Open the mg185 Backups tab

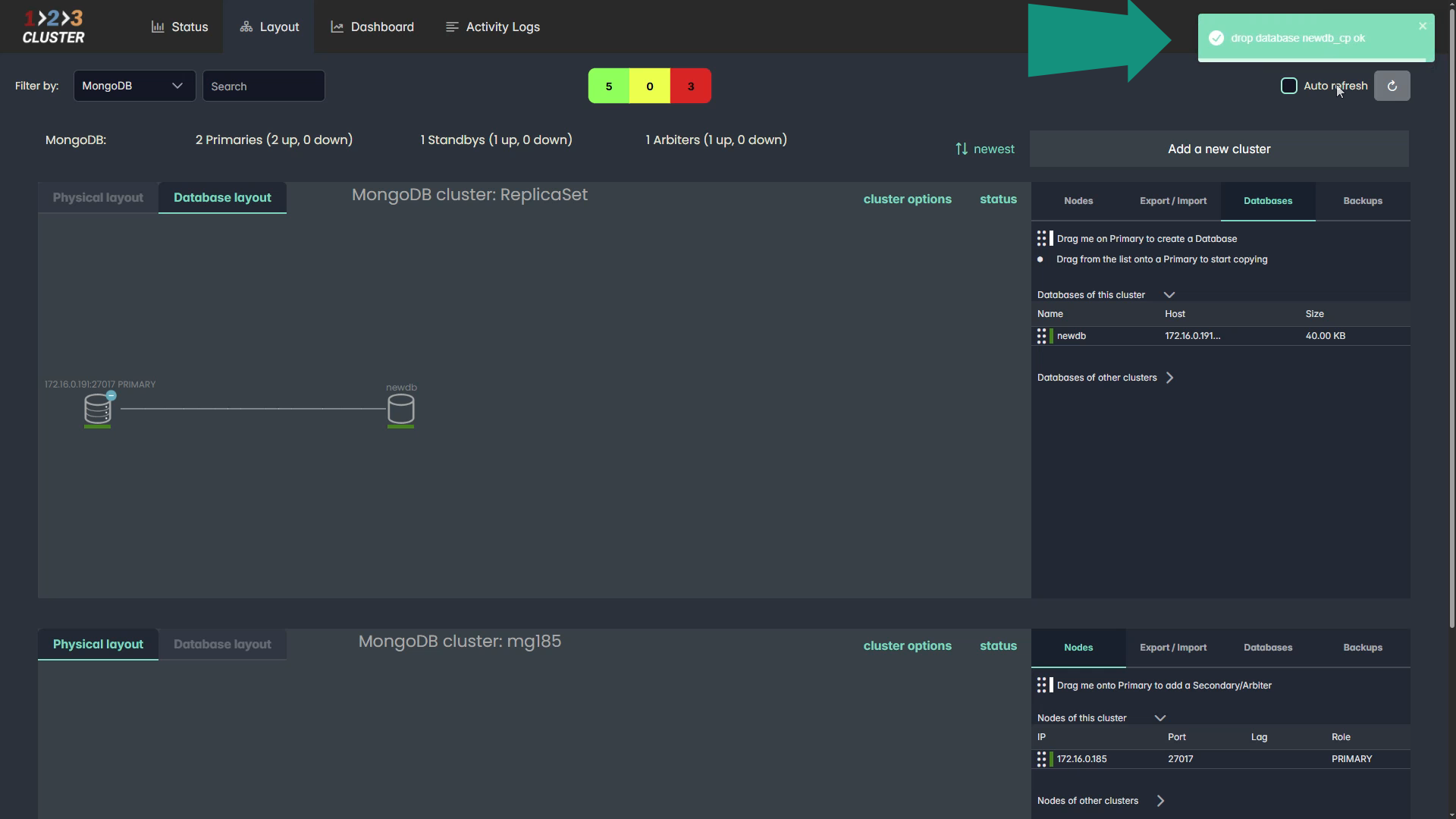pyautogui.click(x=1363, y=648)
